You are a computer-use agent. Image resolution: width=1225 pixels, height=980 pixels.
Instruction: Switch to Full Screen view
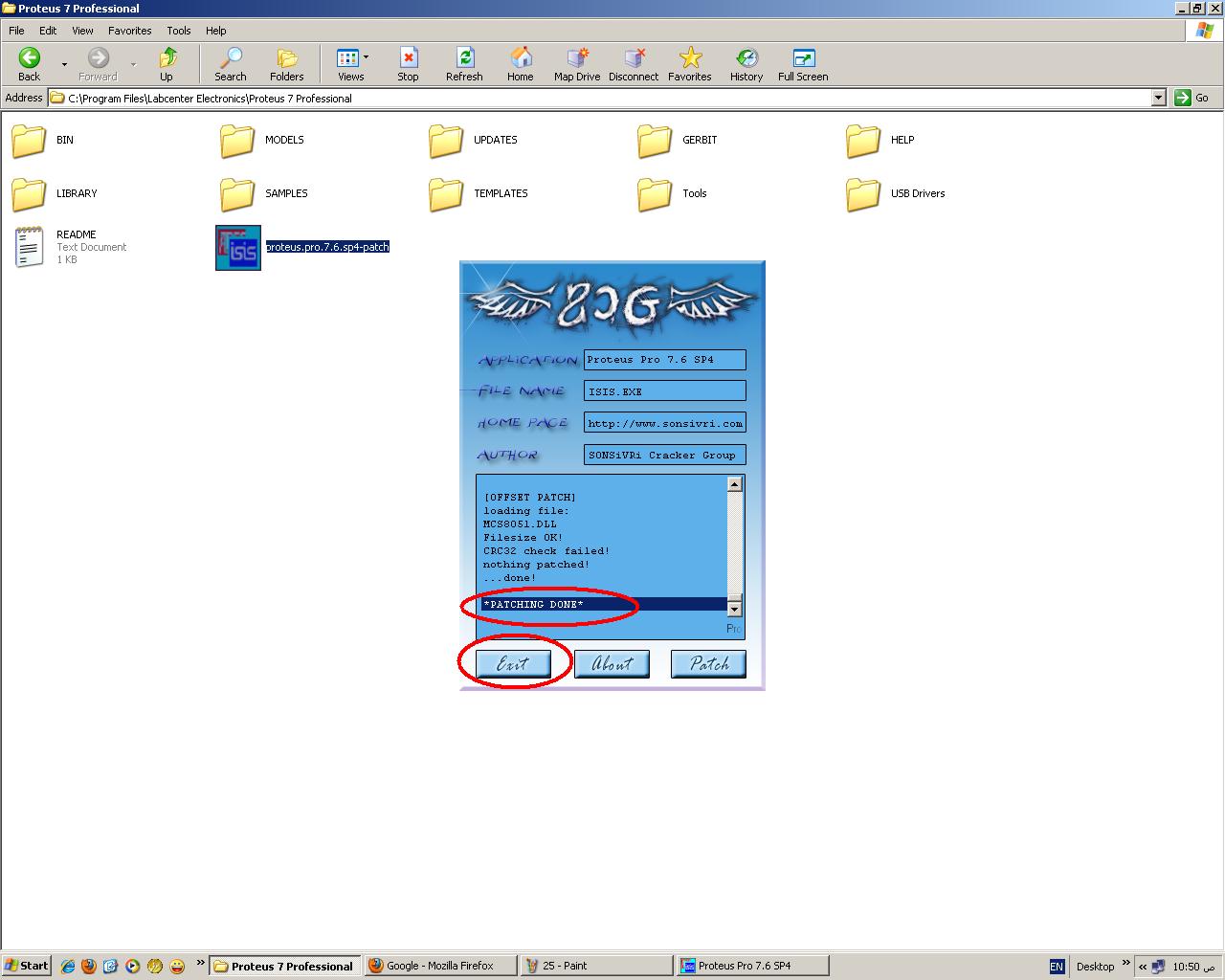point(803,64)
